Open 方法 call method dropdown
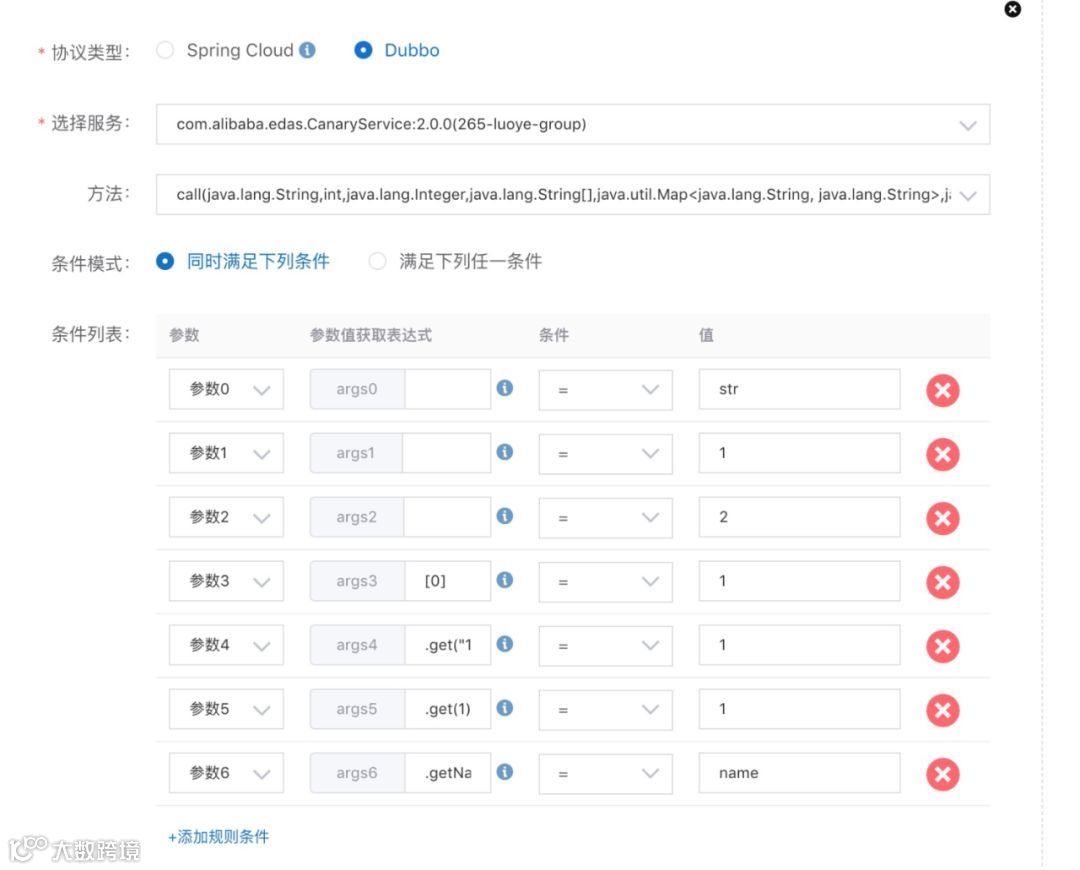This screenshot has height=870, width=1080. tap(573, 195)
